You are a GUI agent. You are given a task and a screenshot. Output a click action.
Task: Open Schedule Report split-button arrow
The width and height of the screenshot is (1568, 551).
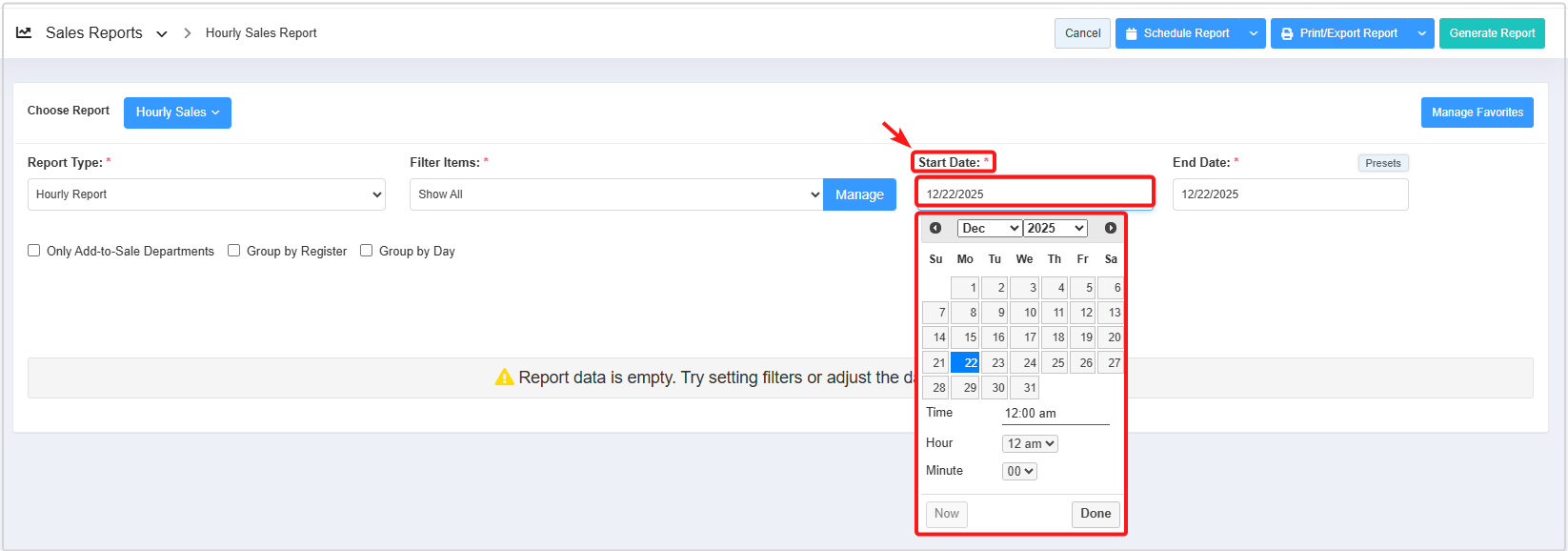(1254, 33)
